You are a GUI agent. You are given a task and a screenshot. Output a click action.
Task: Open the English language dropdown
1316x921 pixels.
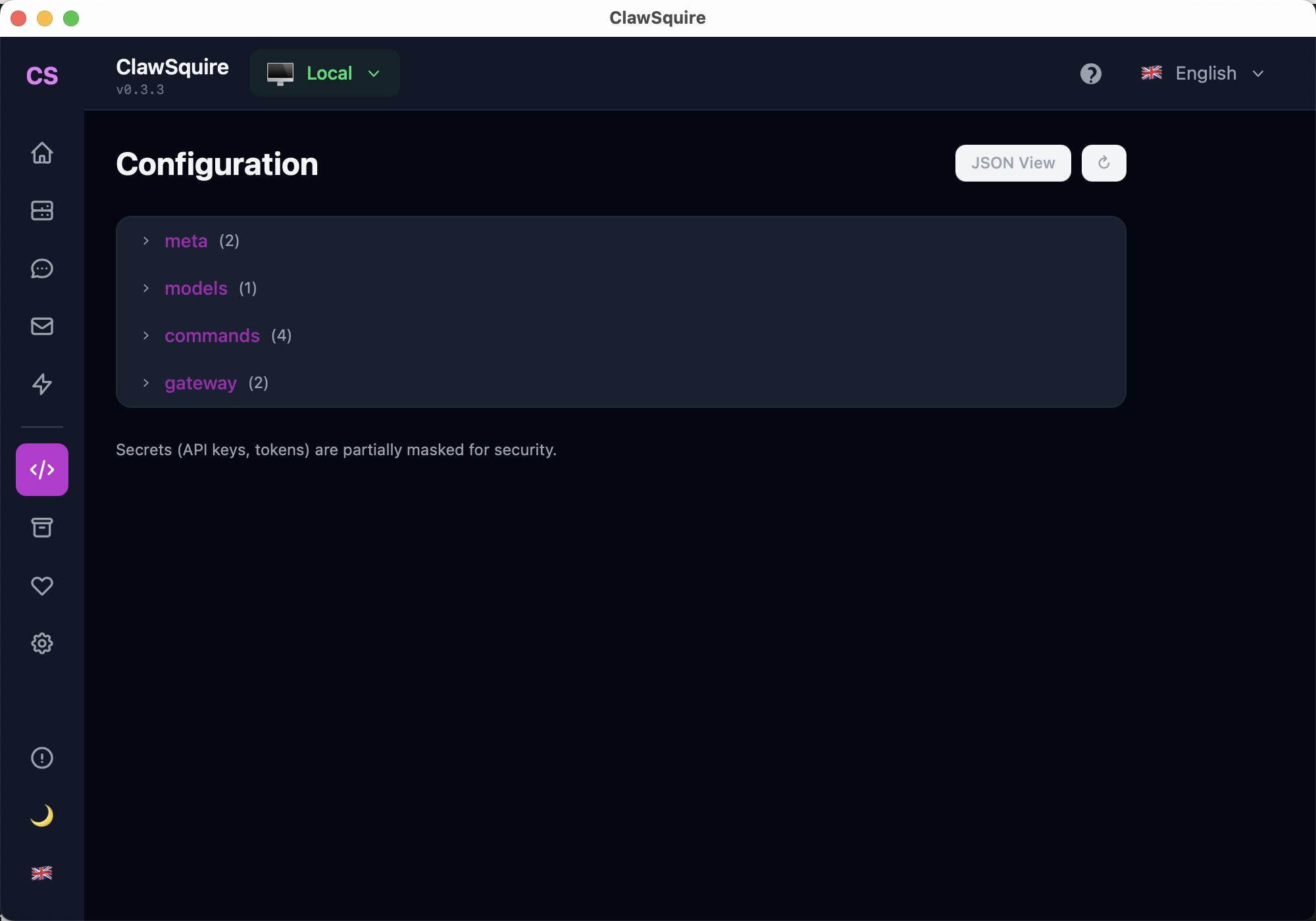pos(1205,73)
